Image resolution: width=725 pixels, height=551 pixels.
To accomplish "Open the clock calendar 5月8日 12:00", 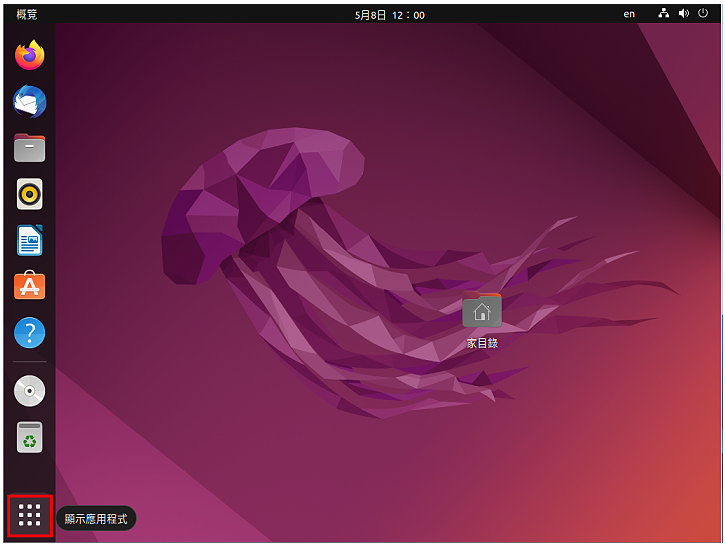I will 389,15.
